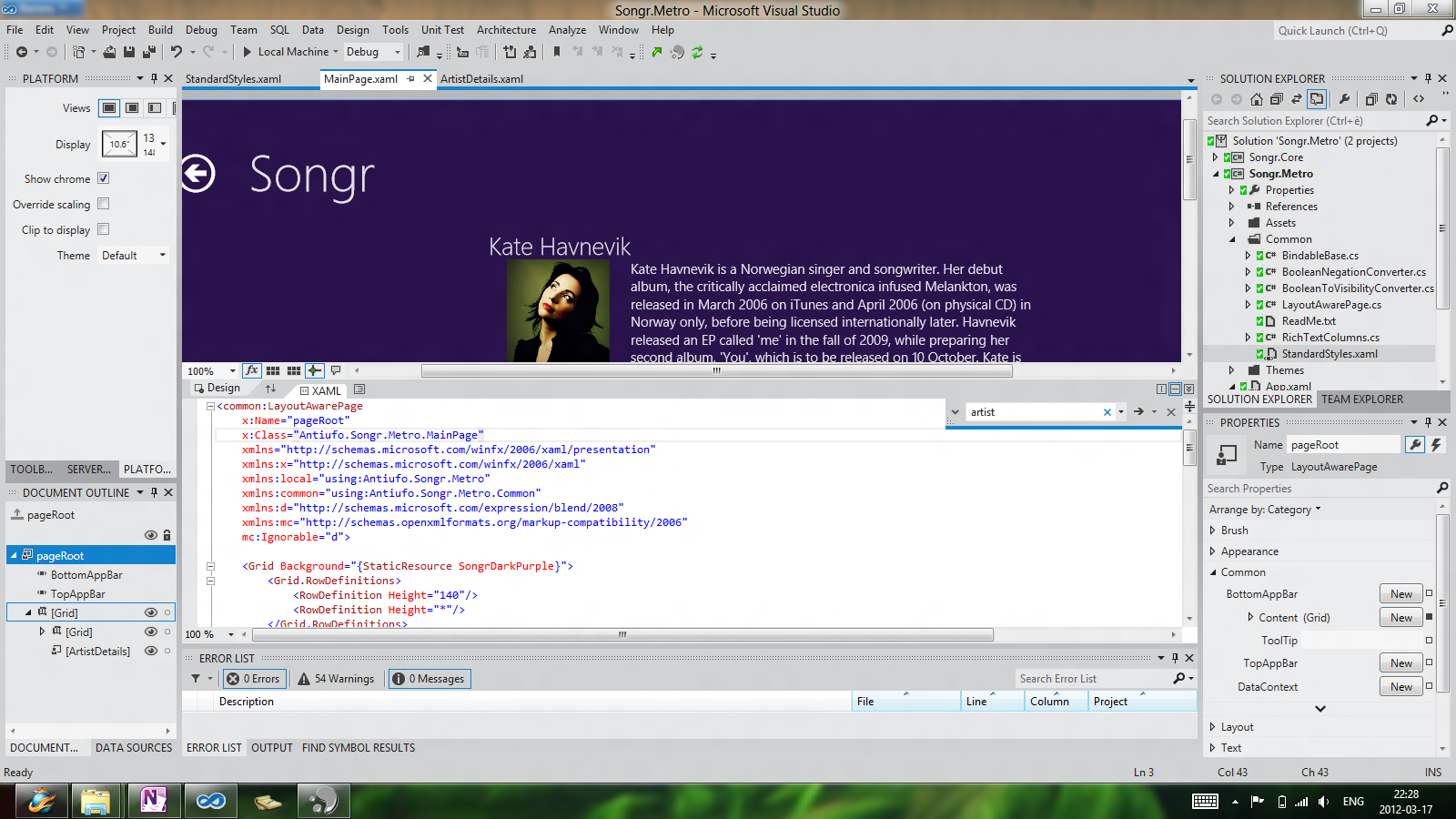The image size is (1456, 819).
Task: Enable the Override scaling checkbox
Action: [104, 204]
